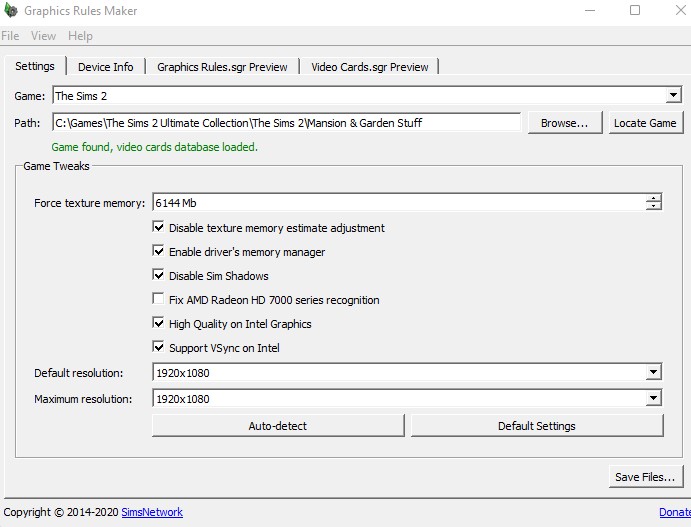The height and width of the screenshot is (527, 691).
Task: Open the SimsNetwork link
Action: pos(152,512)
